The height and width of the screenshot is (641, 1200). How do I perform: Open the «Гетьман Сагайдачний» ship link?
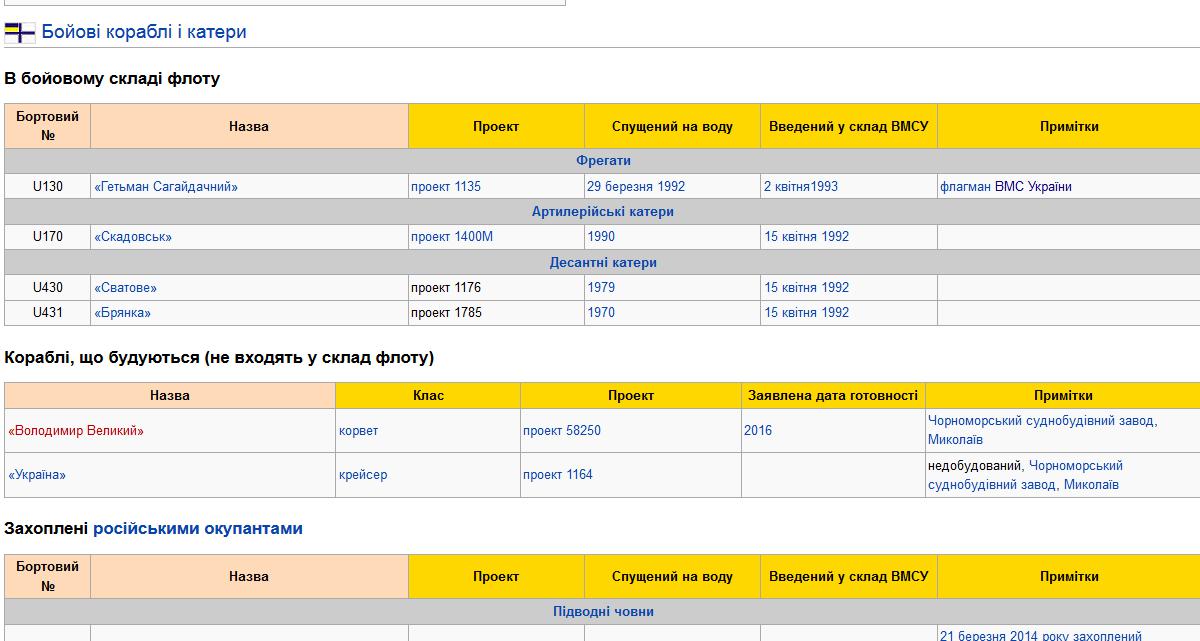tap(166, 187)
